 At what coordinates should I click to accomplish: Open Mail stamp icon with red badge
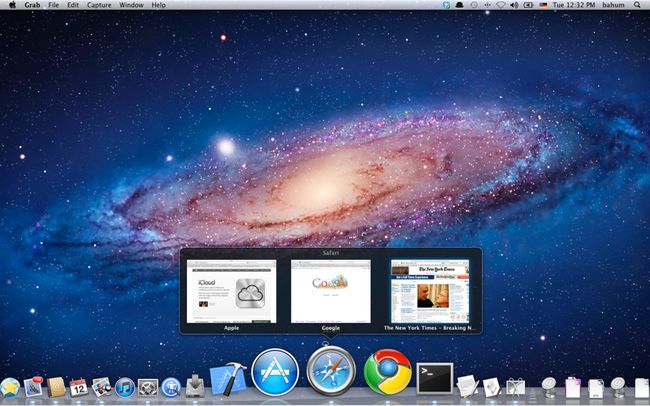coord(33,387)
